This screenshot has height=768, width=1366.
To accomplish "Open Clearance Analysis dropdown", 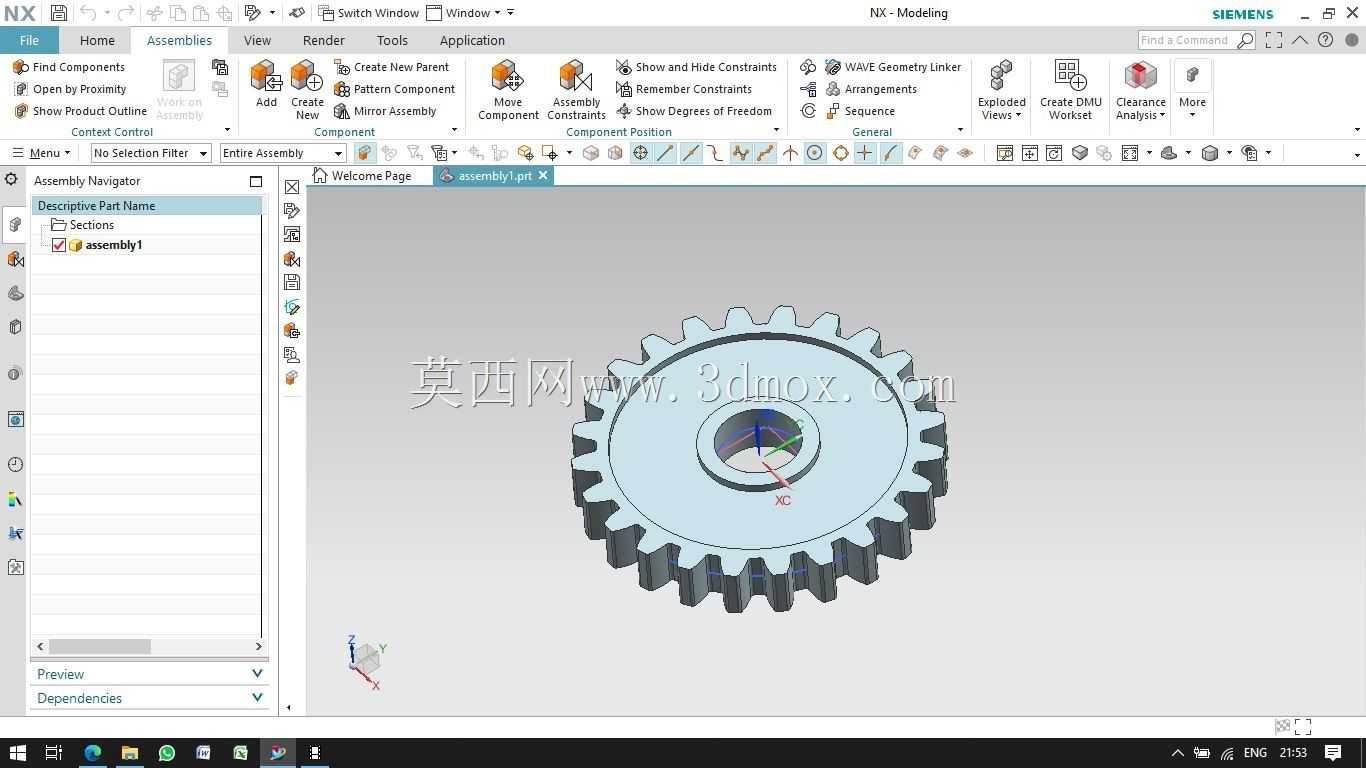I will (1141, 90).
